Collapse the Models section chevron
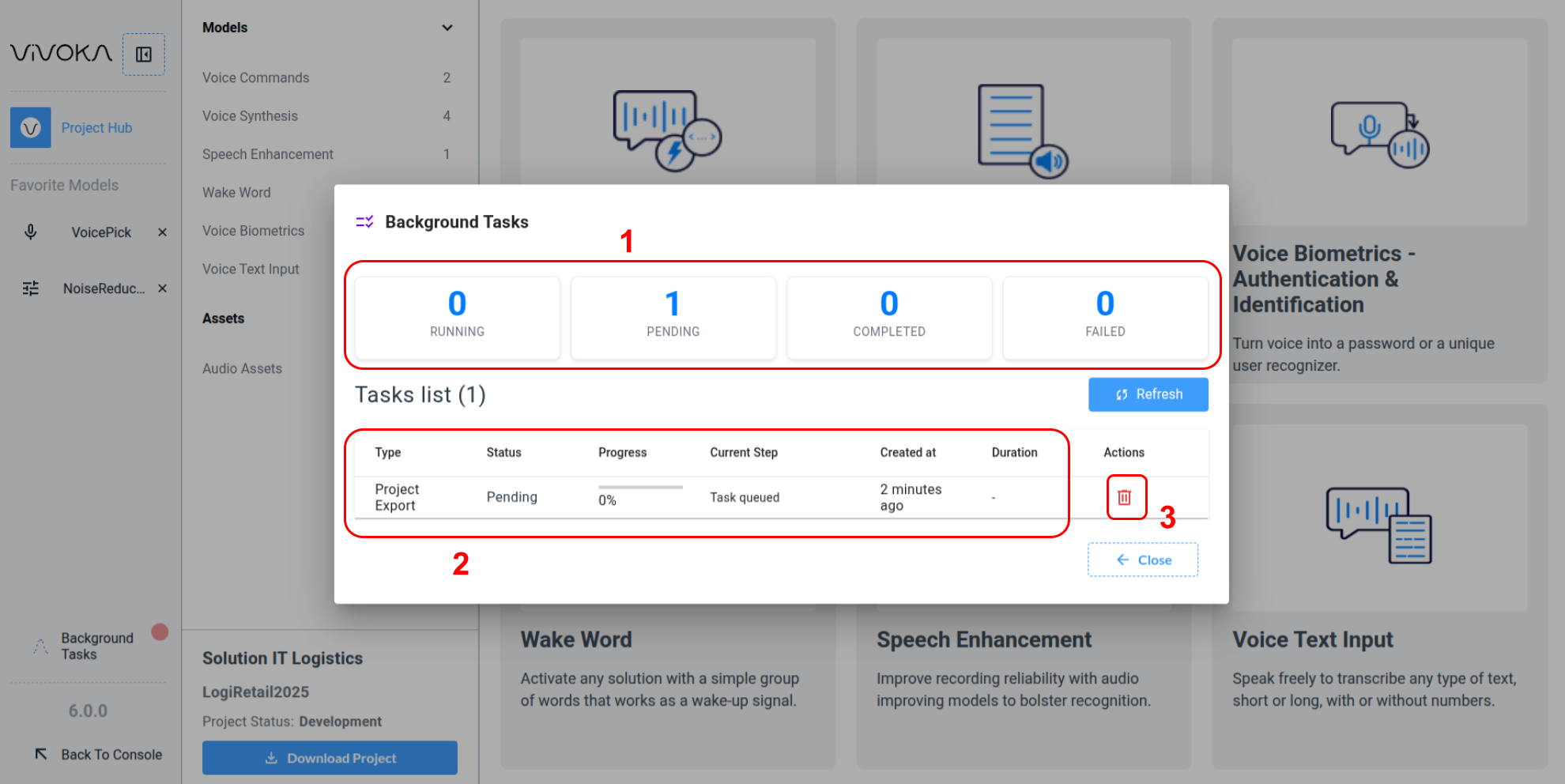 [447, 28]
